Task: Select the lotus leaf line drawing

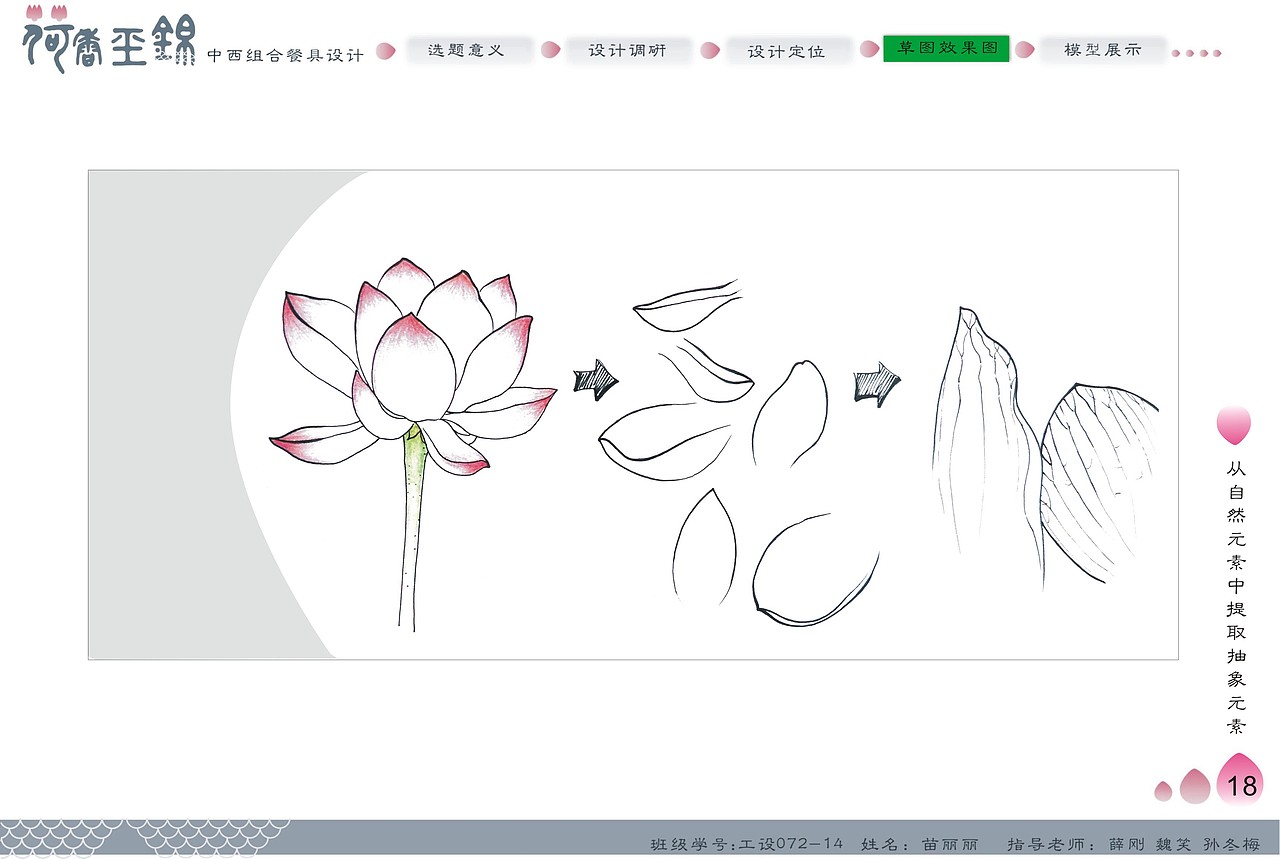Action: pos(1045,447)
